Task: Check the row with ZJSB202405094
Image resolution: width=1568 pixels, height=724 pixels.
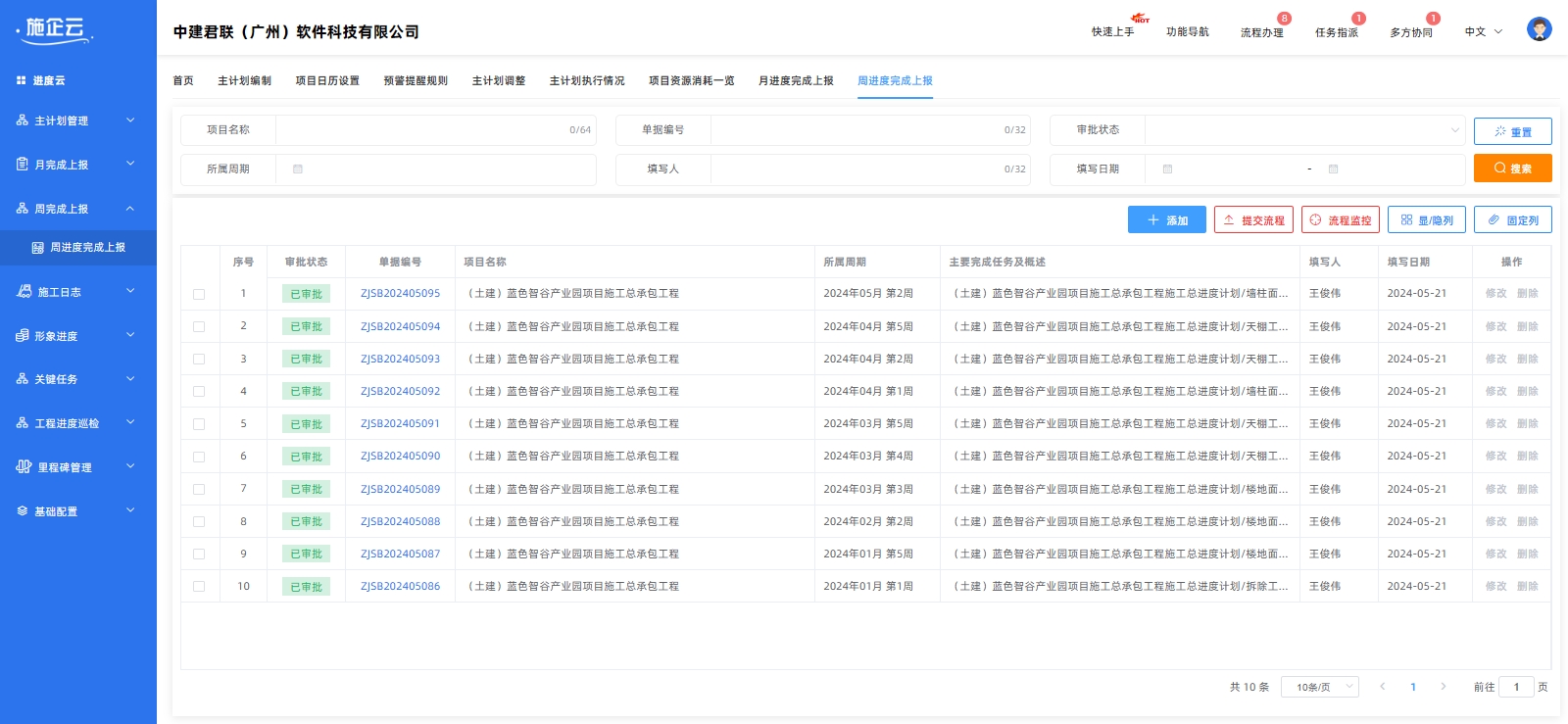Action: pos(199,326)
